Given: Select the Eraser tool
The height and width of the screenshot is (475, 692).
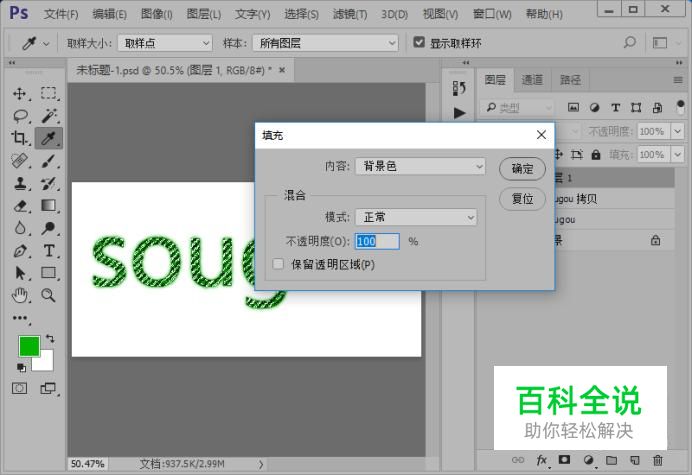Looking at the screenshot, I should pos(20,206).
